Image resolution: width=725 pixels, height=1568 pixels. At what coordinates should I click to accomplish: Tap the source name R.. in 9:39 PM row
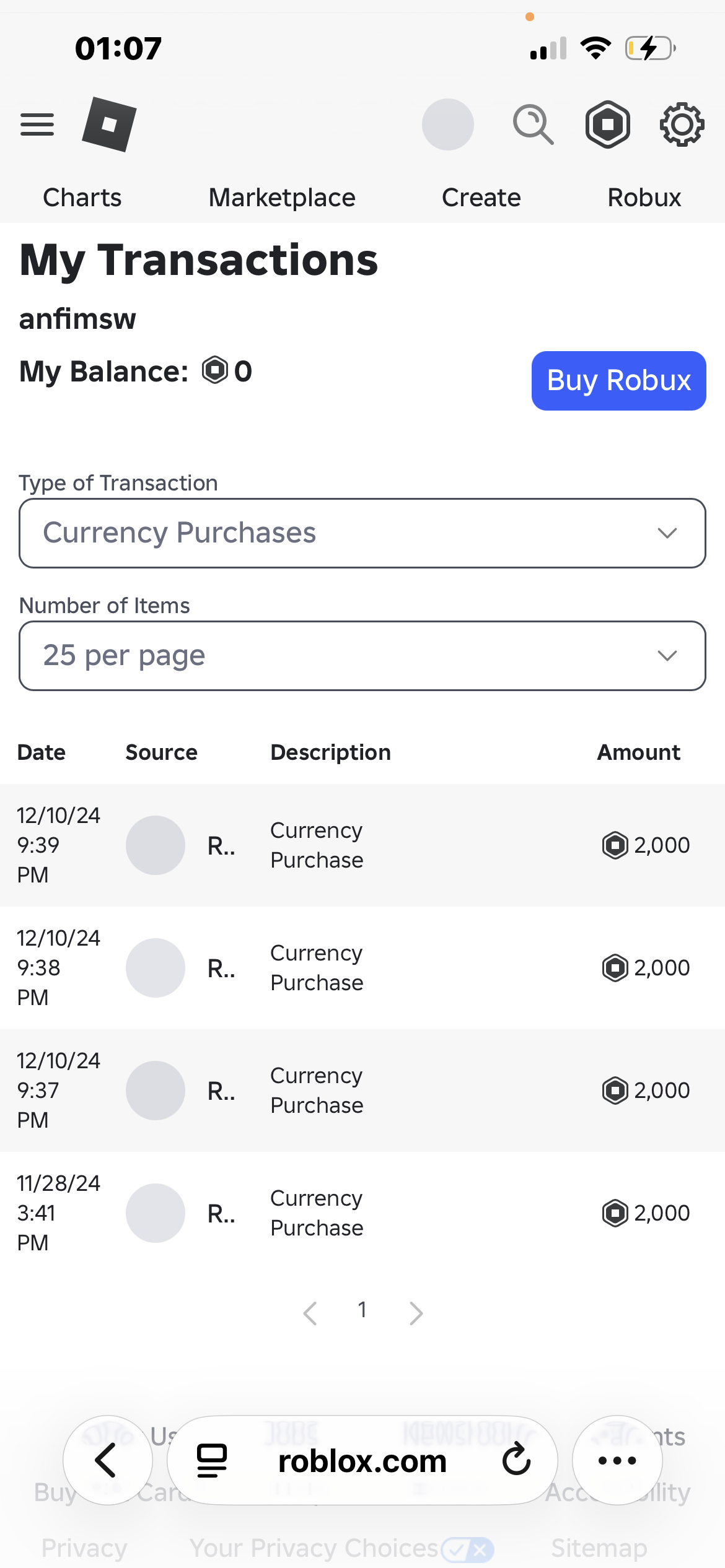[x=221, y=845]
